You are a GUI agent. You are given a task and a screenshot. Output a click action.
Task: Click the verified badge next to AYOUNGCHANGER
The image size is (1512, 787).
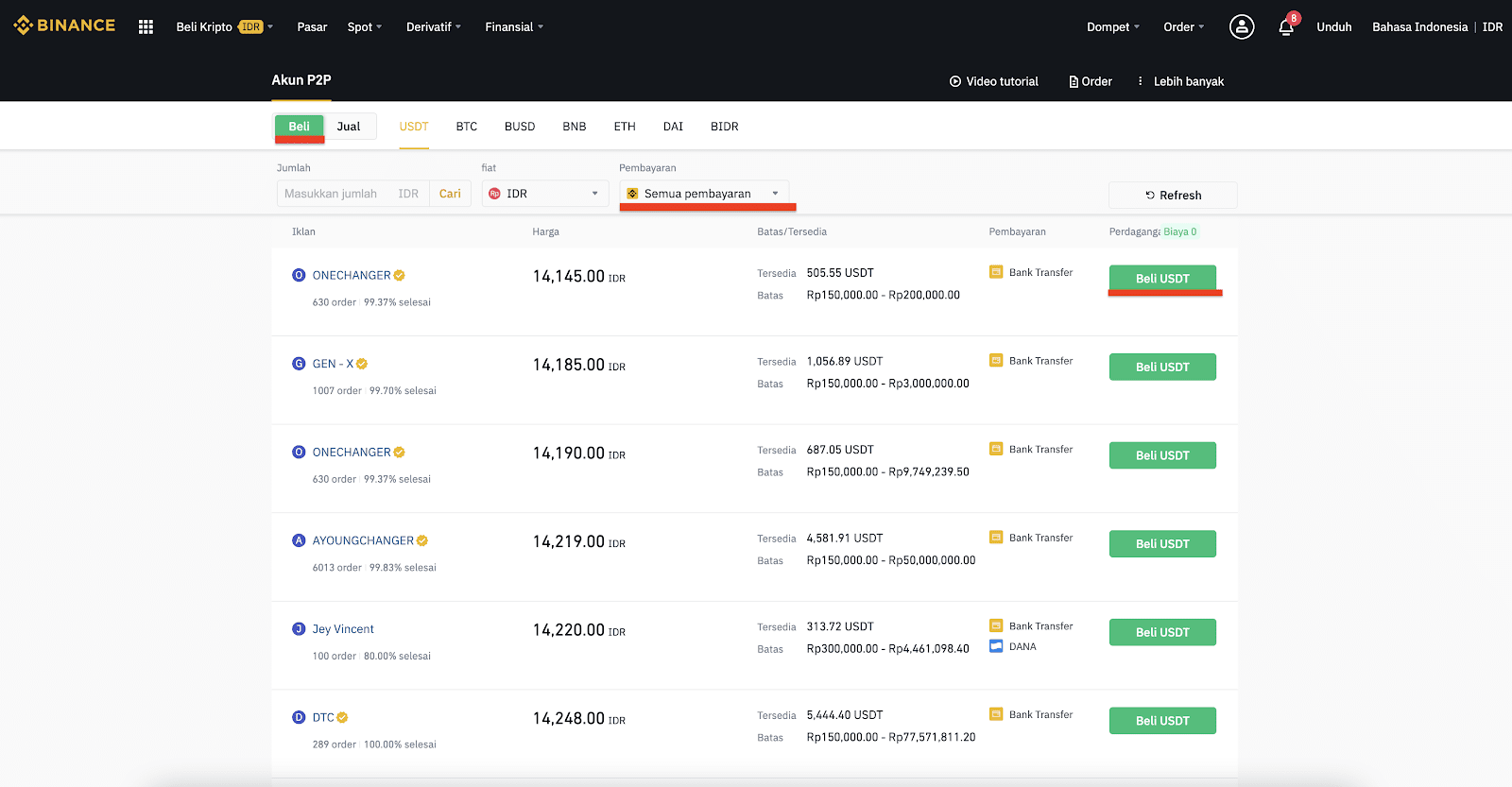(422, 540)
